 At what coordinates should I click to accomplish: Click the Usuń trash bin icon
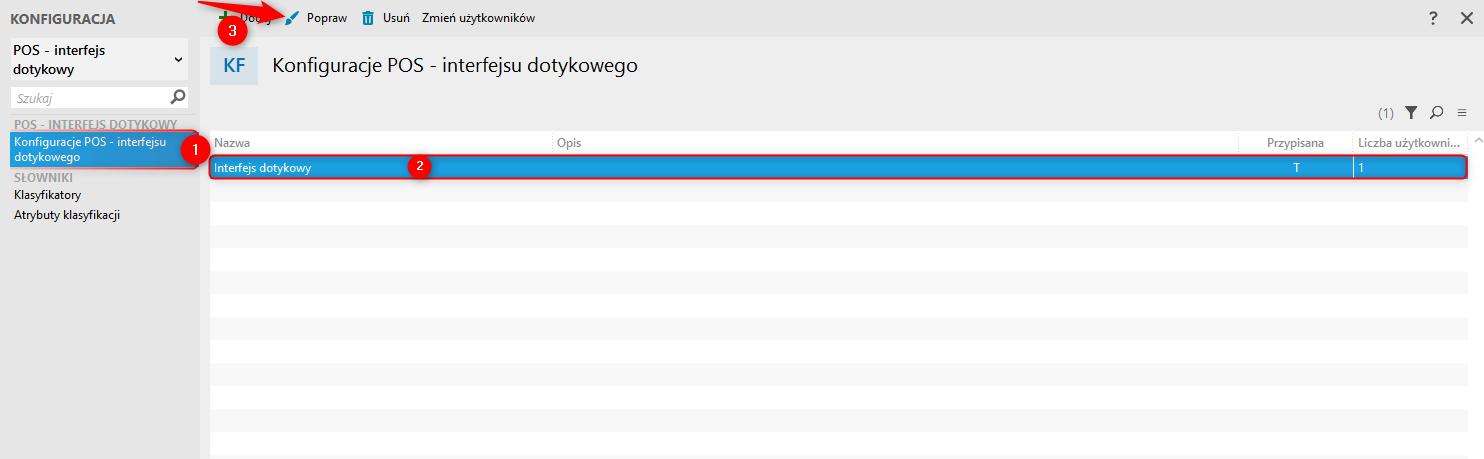368,18
